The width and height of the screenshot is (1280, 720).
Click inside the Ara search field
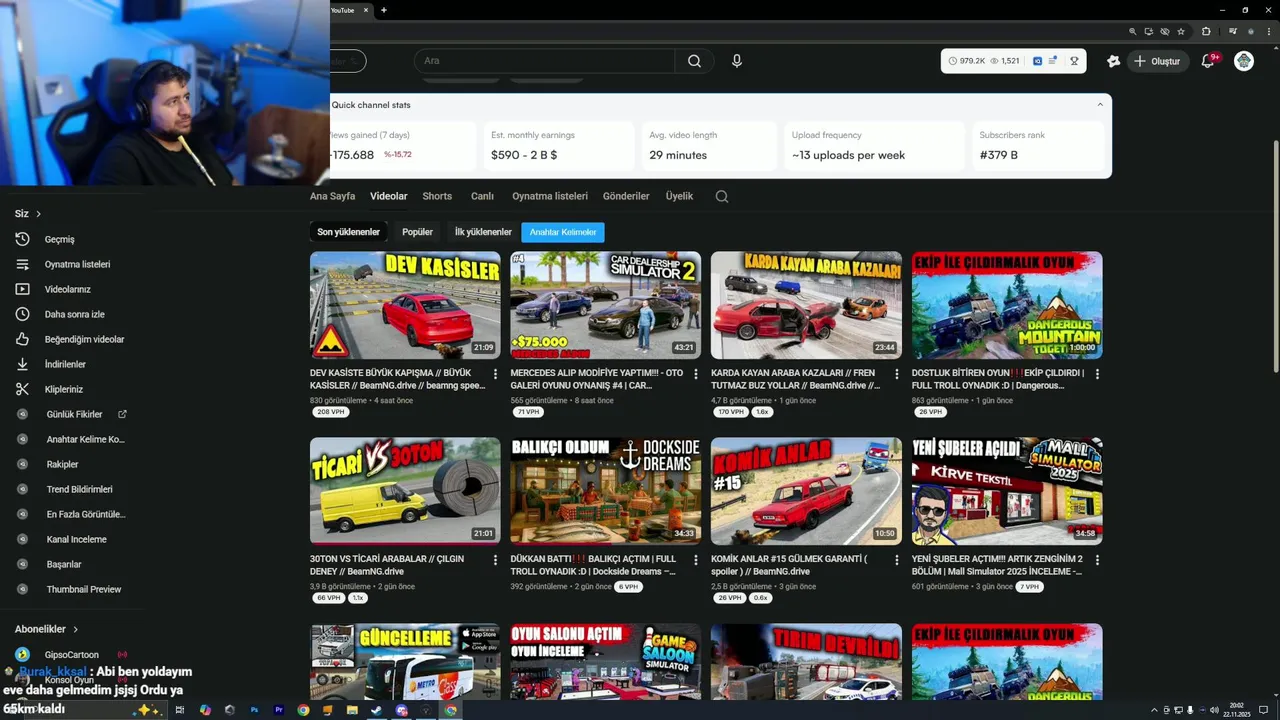click(545, 61)
